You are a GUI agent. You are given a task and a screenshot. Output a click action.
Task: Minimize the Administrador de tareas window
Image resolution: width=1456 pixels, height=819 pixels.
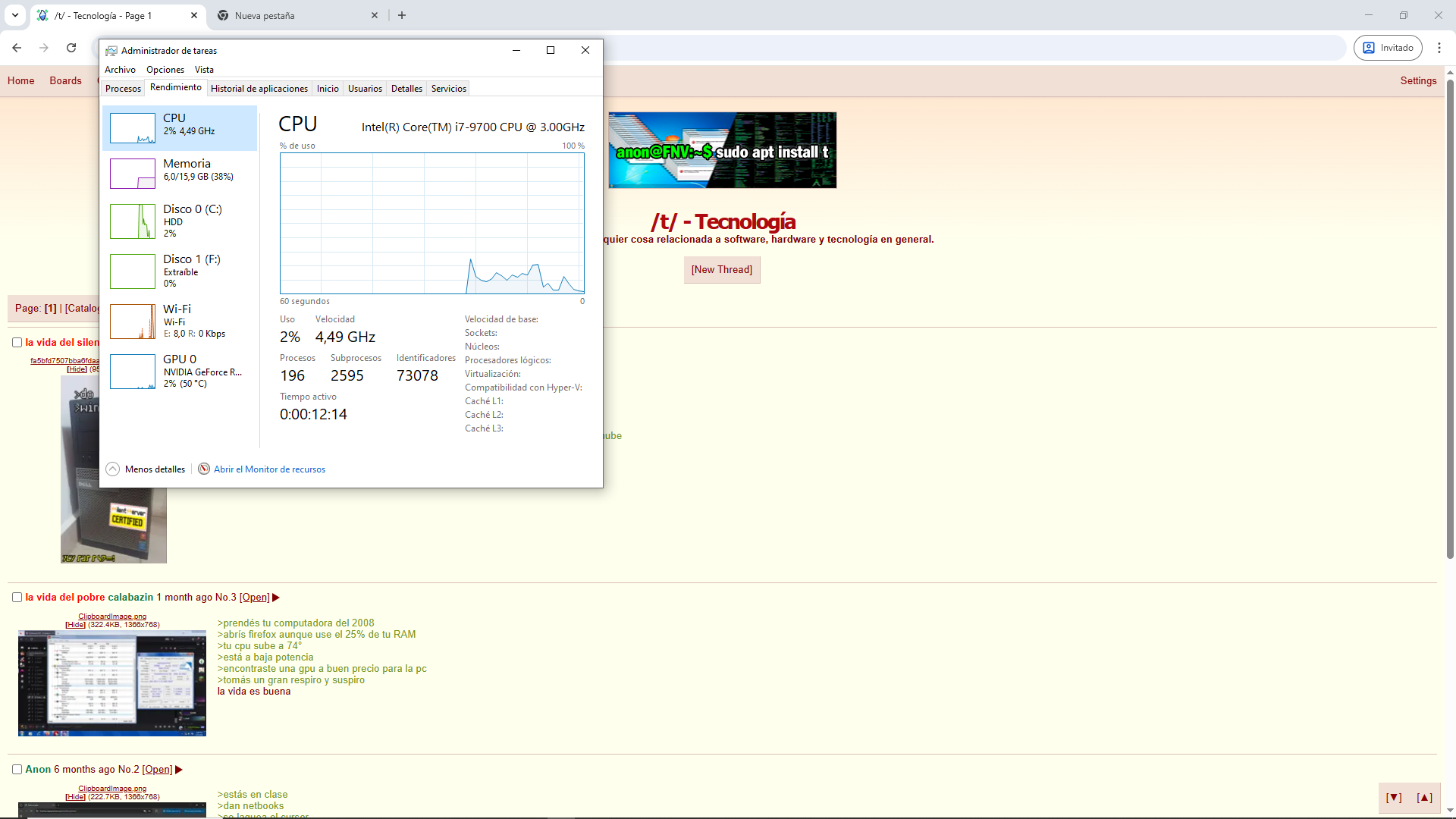(x=516, y=50)
